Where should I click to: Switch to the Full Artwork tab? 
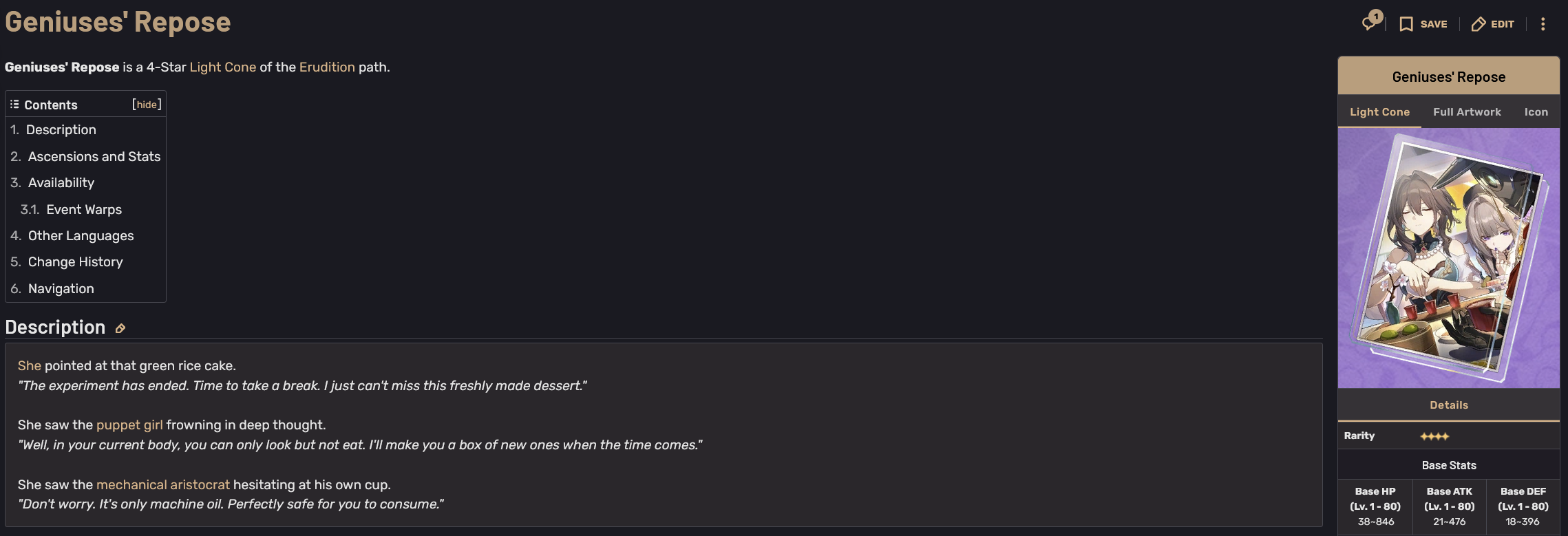(1467, 111)
